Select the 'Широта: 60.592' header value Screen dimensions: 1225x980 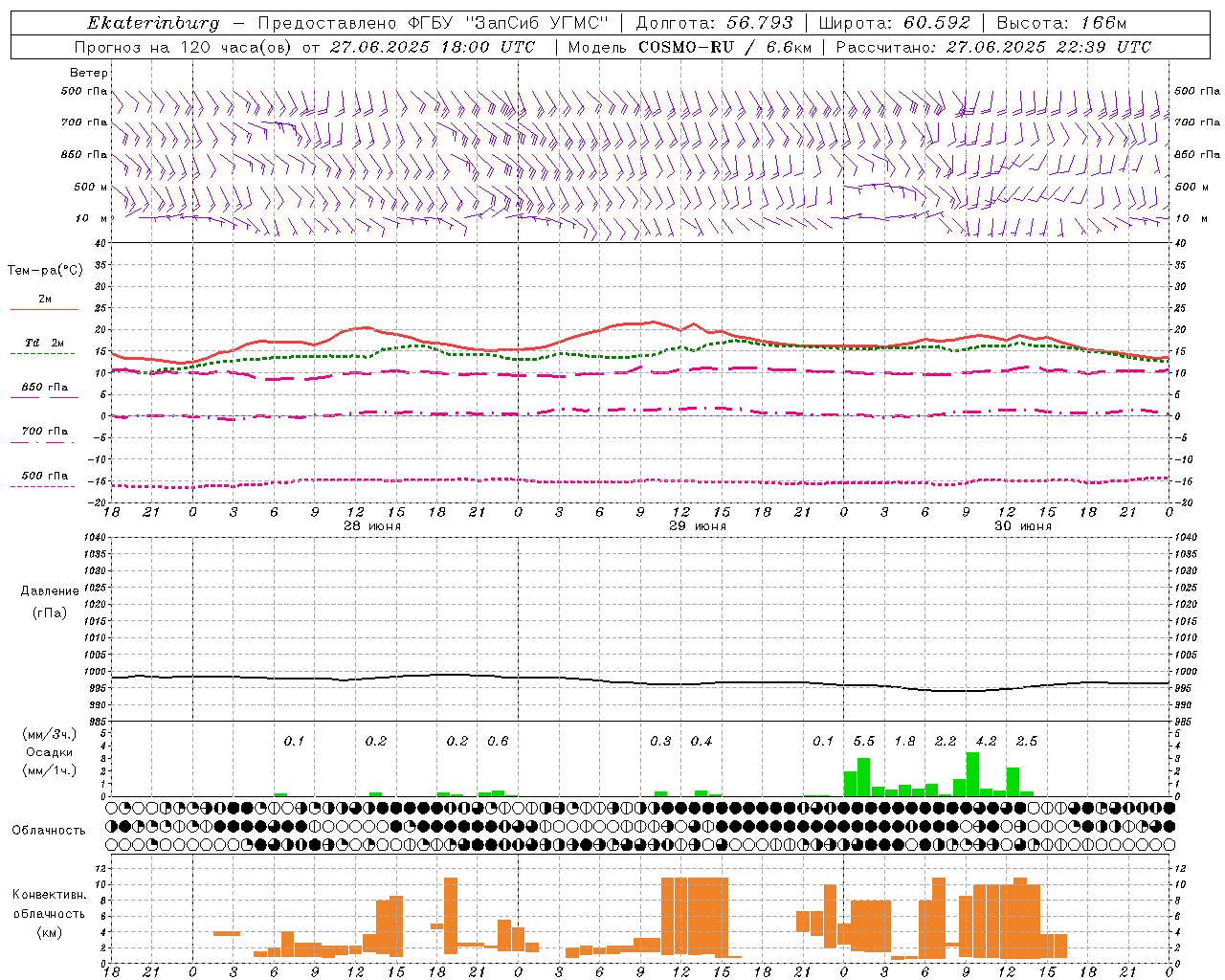tap(895, 23)
